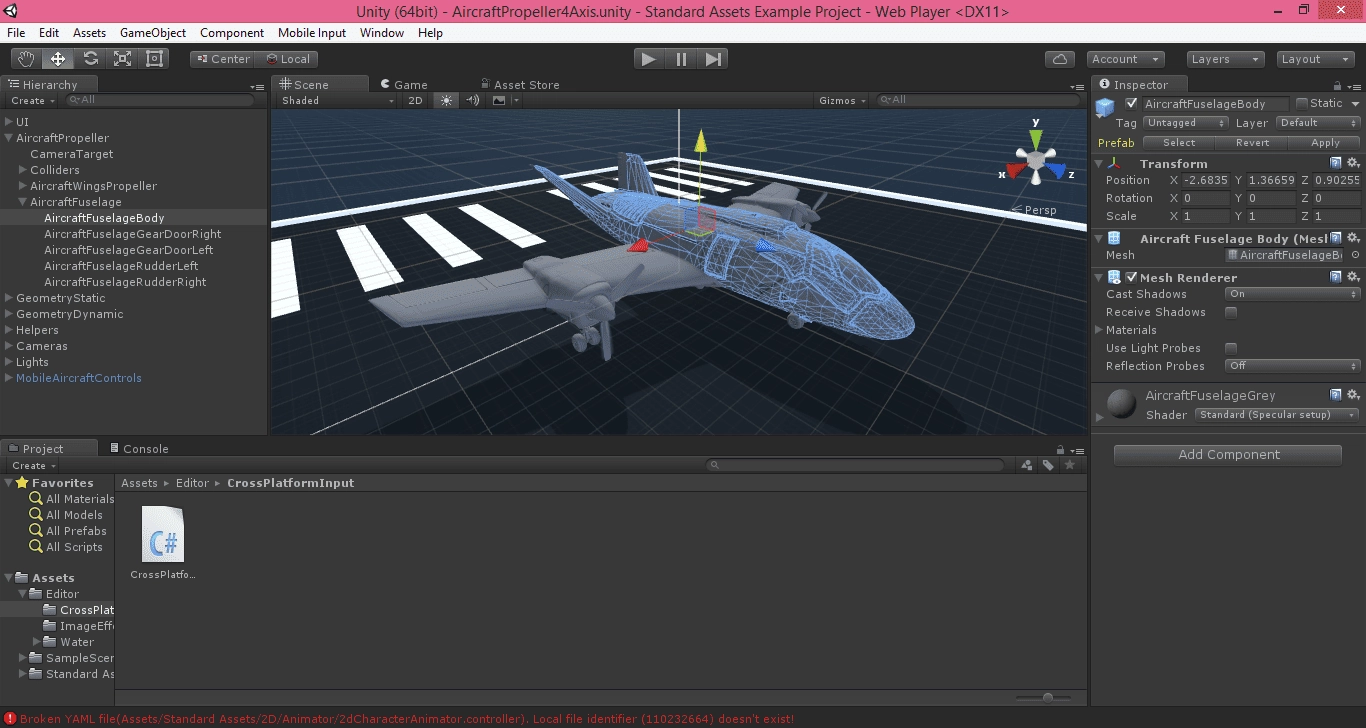The width and height of the screenshot is (1366, 728).
Task: Enable Use Light Probes checkbox
Action: click(x=1231, y=348)
